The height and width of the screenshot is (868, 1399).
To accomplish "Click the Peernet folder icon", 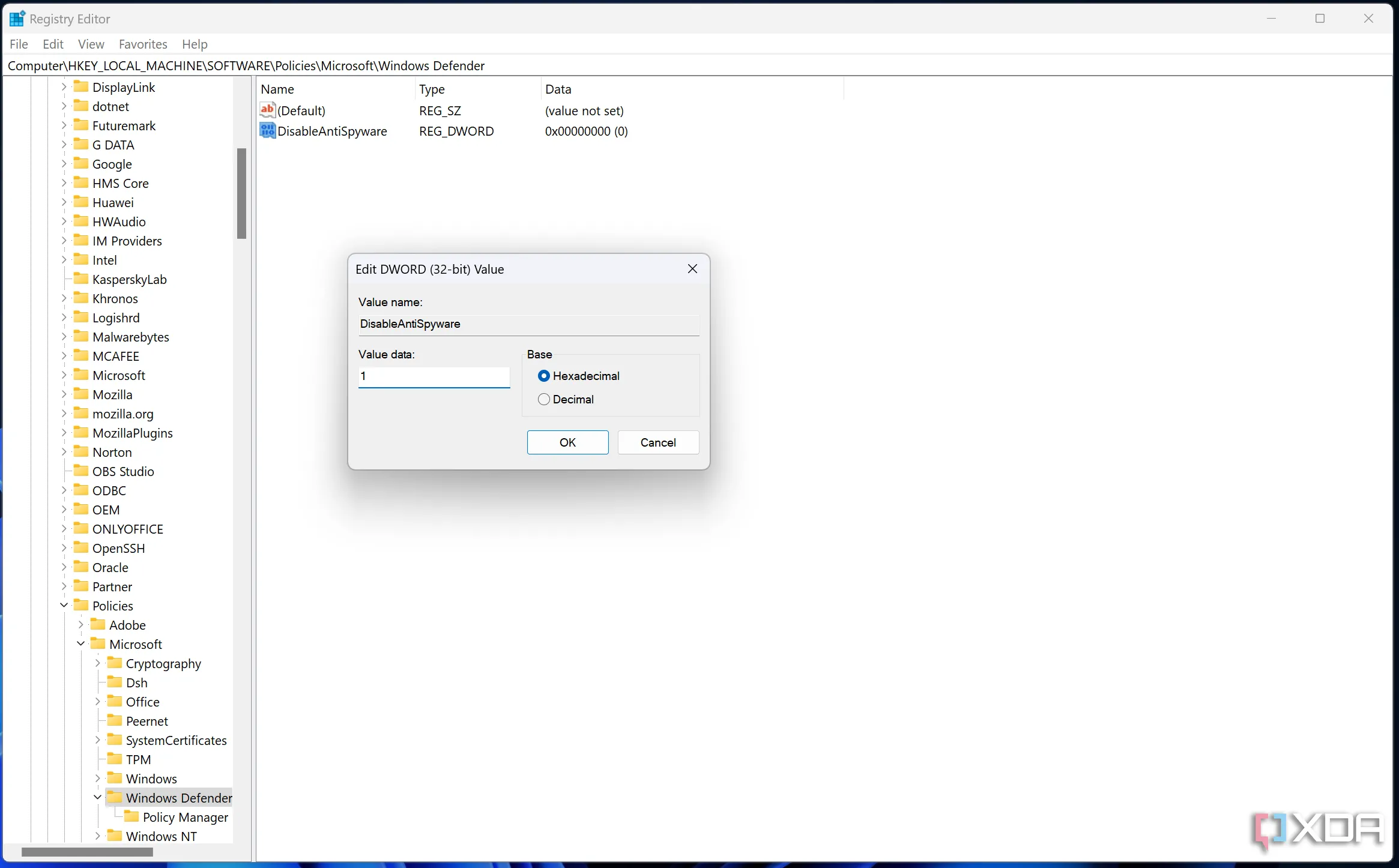I will 115,720.
